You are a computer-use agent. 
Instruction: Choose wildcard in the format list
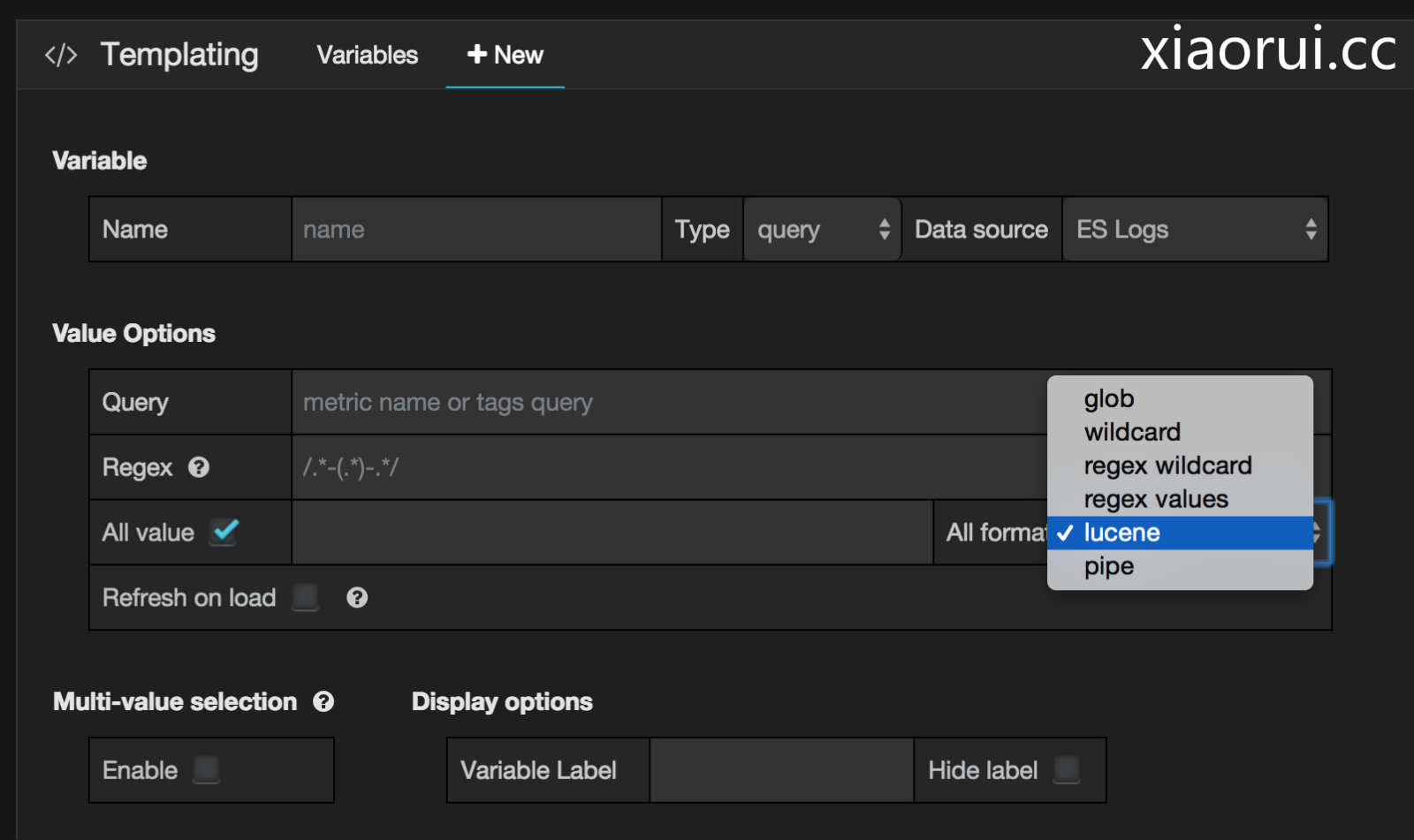tap(1132, 433)
